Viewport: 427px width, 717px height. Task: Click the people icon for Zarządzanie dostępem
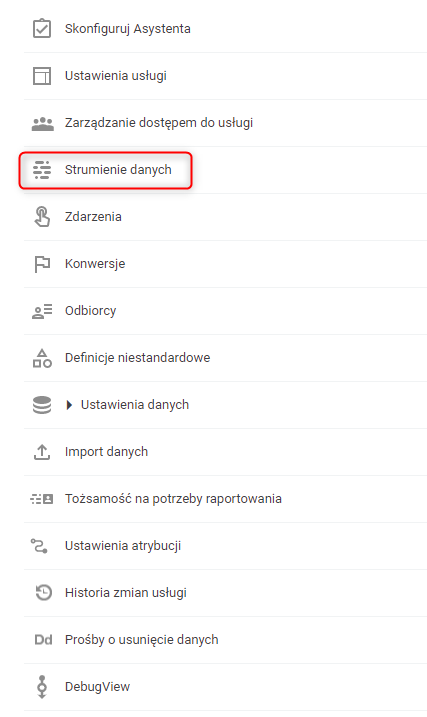coord(43,123)
